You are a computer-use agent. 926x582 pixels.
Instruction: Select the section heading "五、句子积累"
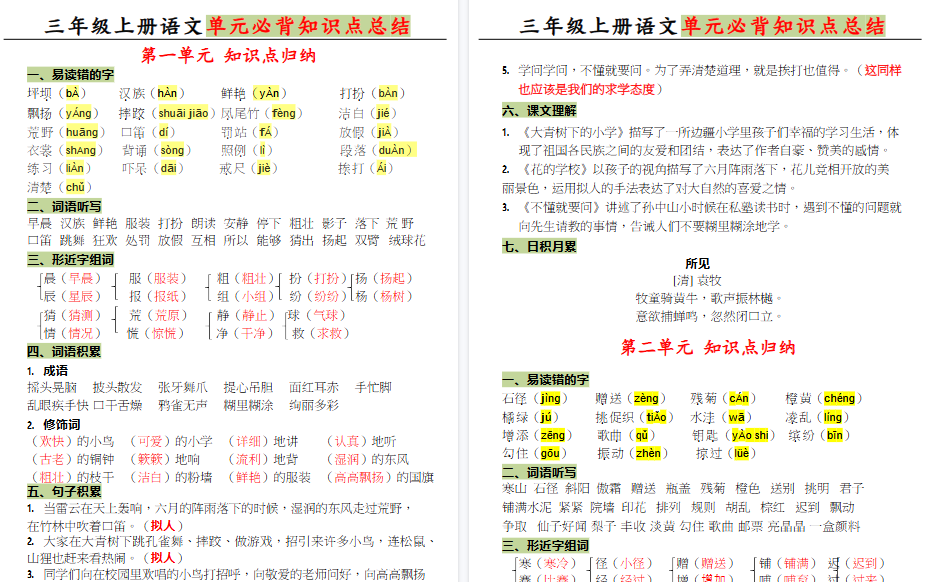64,492
